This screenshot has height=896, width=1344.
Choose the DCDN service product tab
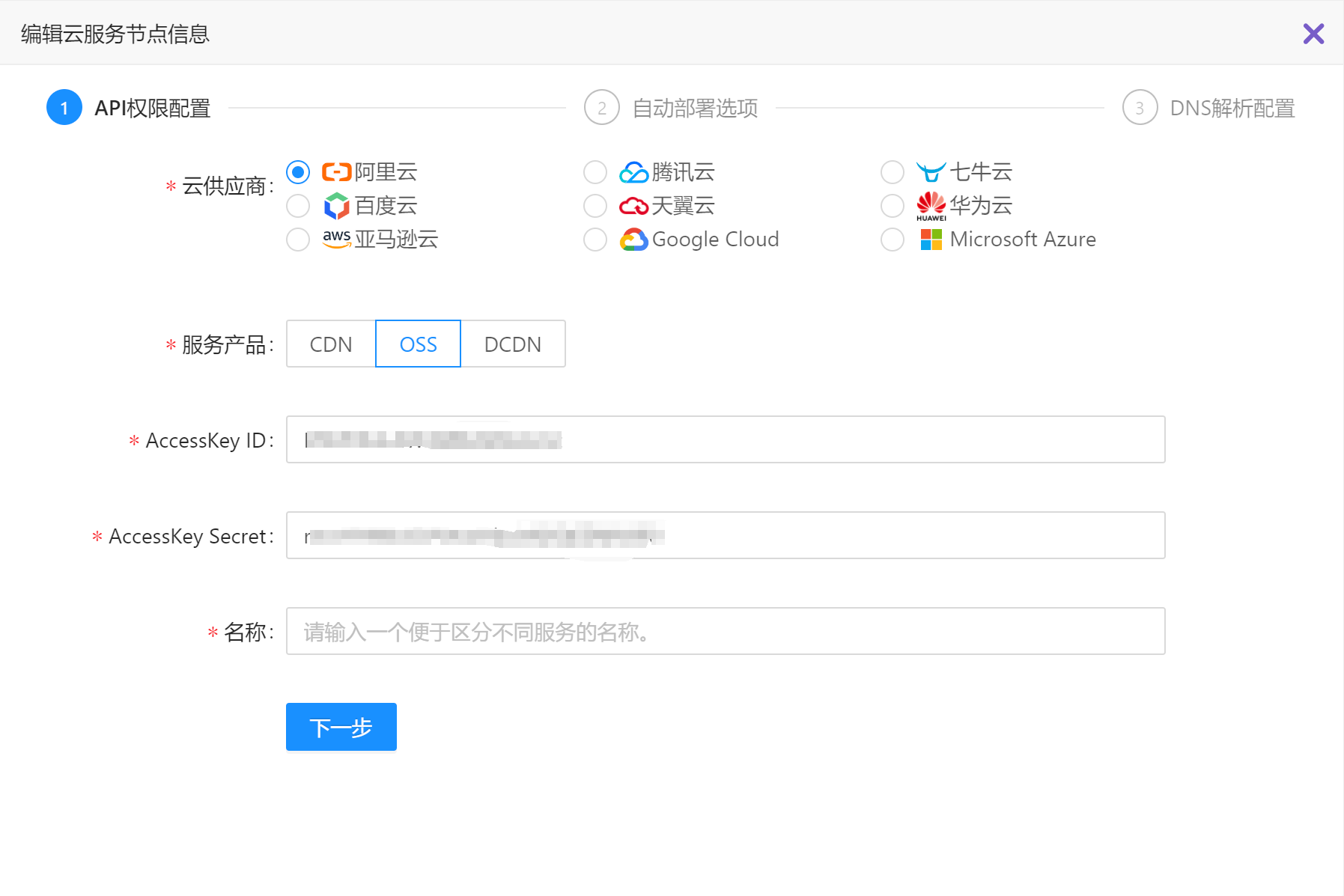pyautogui.click(x=513, y=344)
